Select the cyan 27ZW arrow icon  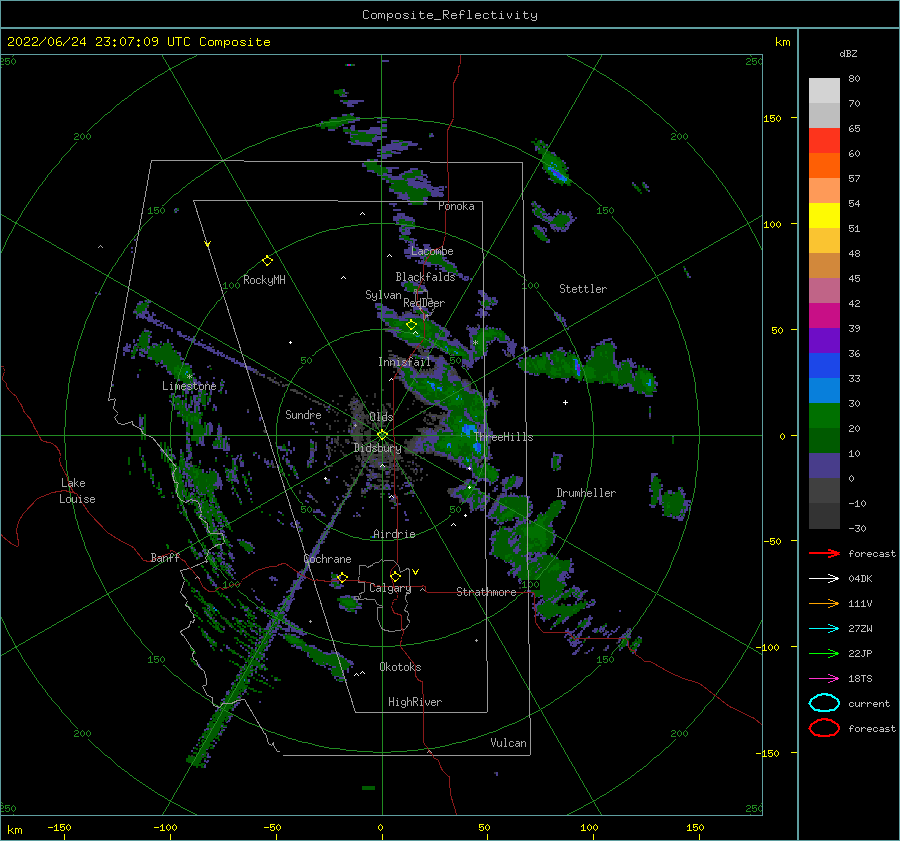[x=824, y=629]
